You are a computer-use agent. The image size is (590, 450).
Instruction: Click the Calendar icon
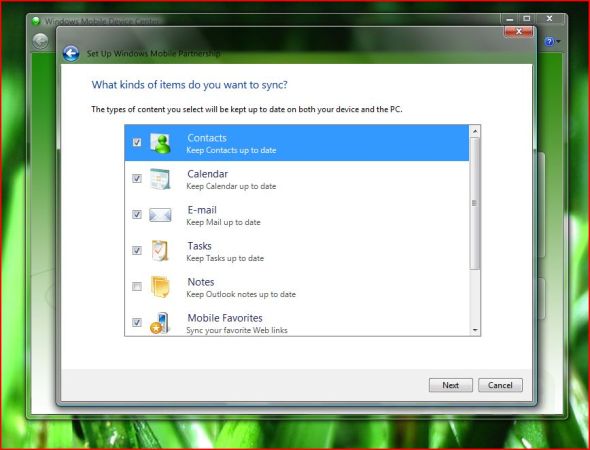tap(160, 179)
